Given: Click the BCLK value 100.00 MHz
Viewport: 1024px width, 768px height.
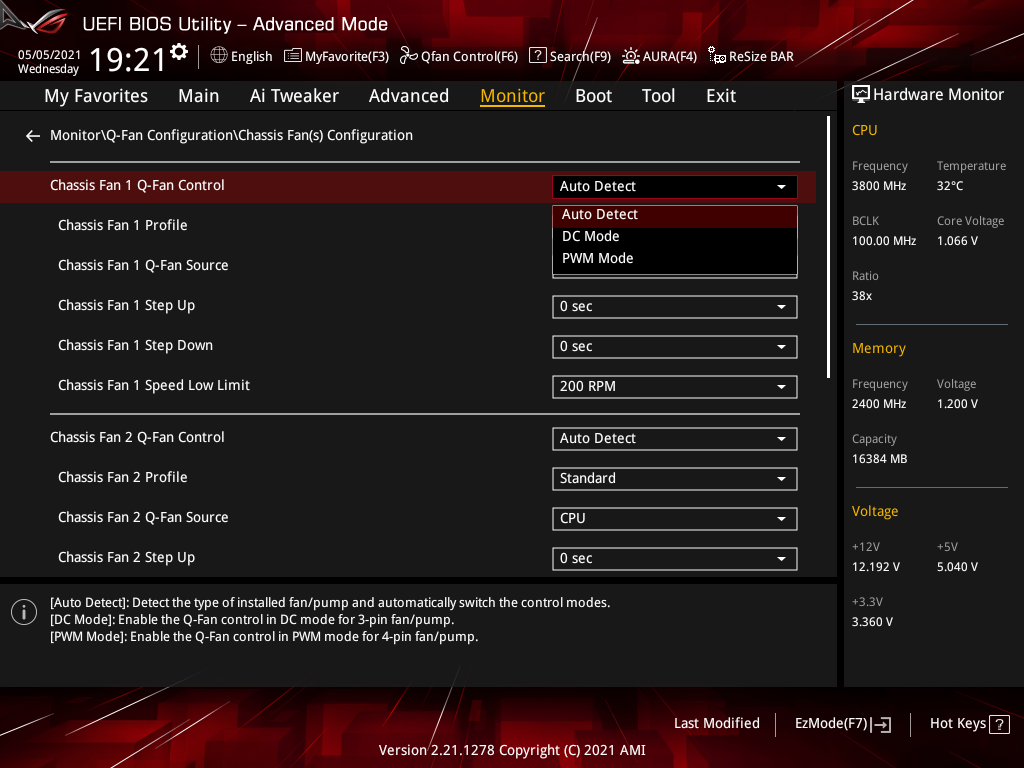Looking at the screenshot, I should coord(884,241).
